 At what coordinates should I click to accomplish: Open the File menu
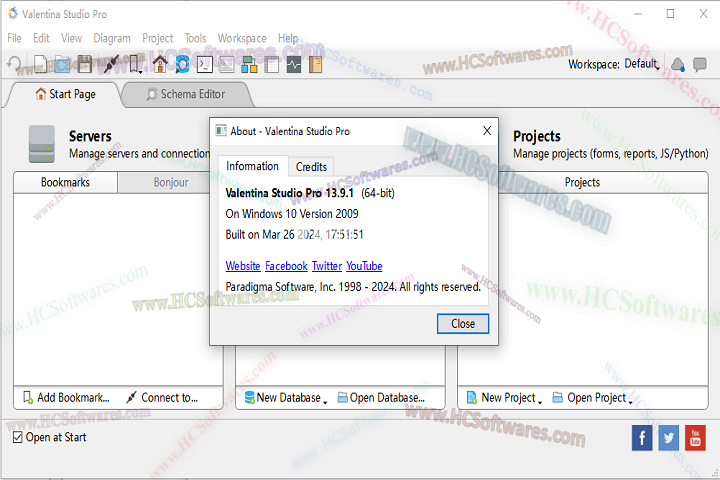pos(14,38)
